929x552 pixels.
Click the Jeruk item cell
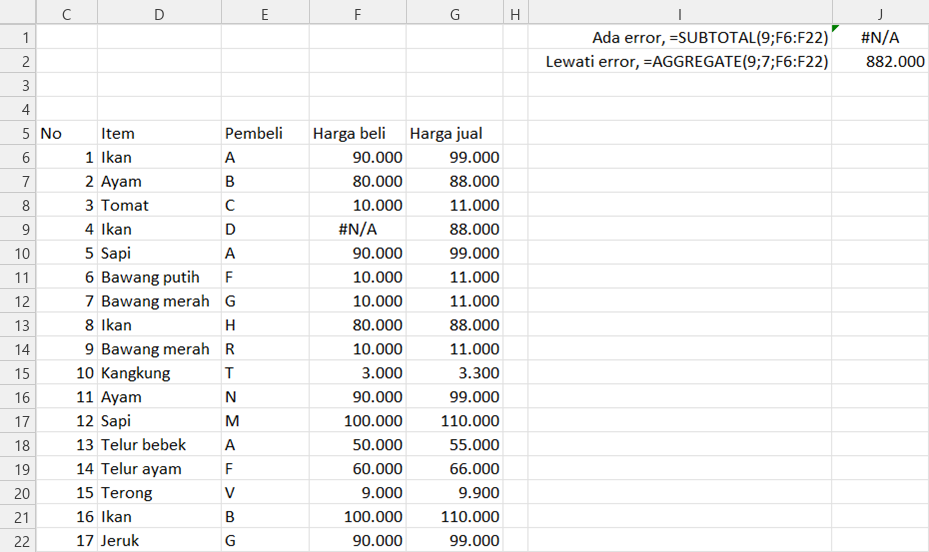coord(159,541)
